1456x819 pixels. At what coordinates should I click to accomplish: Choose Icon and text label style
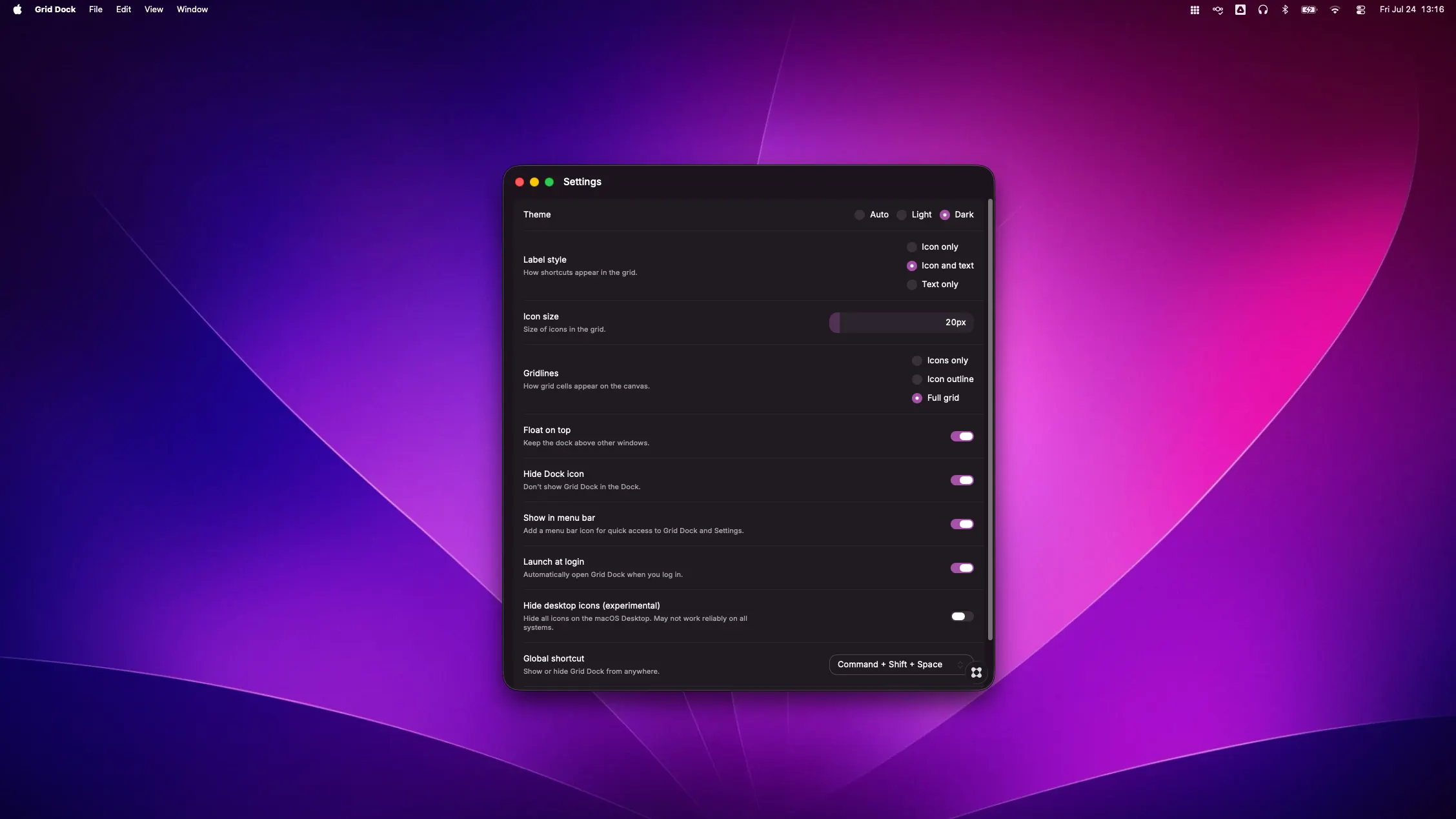(x=940, y=266)
